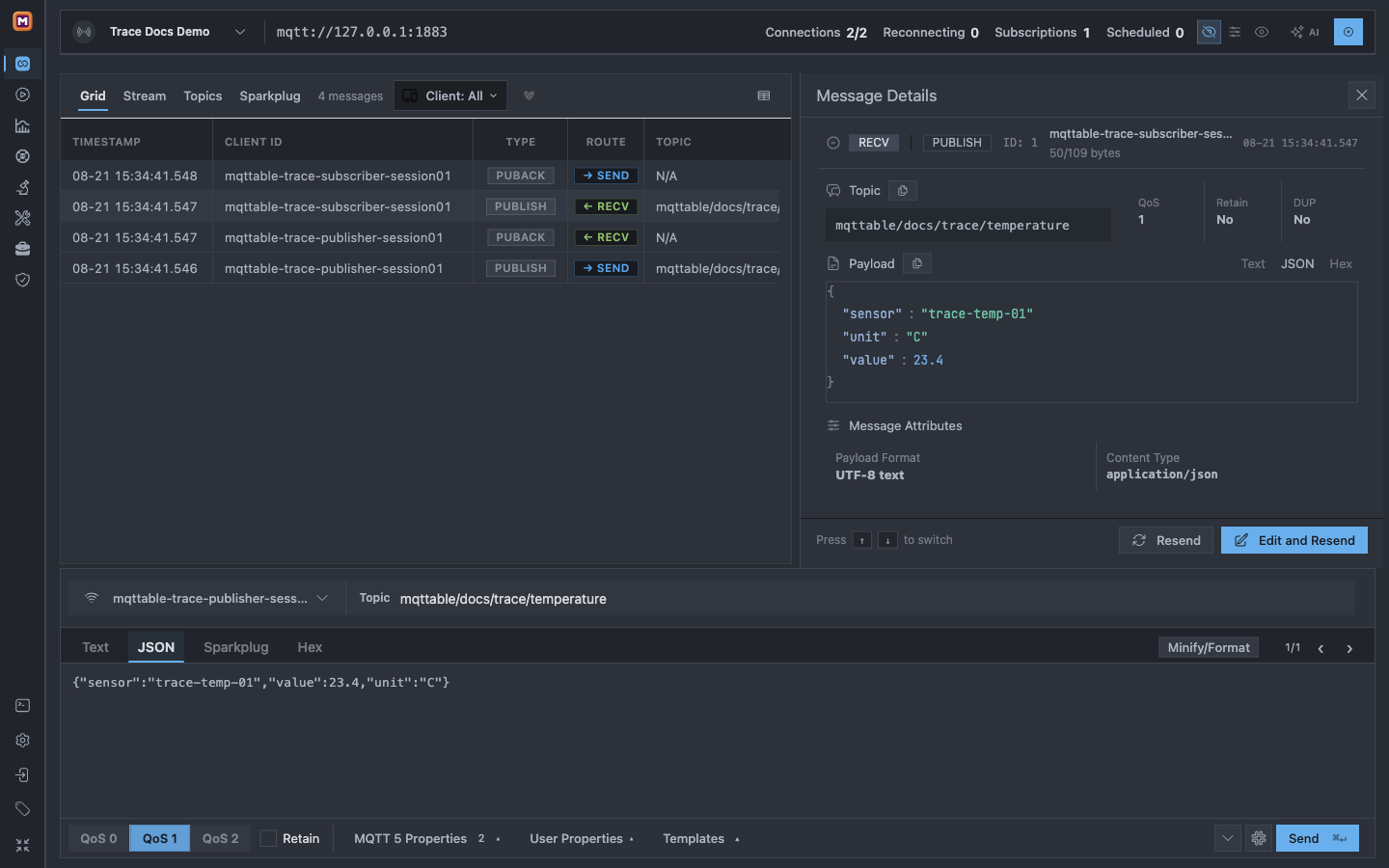Open the shield check sidebar icon
Image resolution: width=1389 pixels, height=868 pixels.
[22, 280]
